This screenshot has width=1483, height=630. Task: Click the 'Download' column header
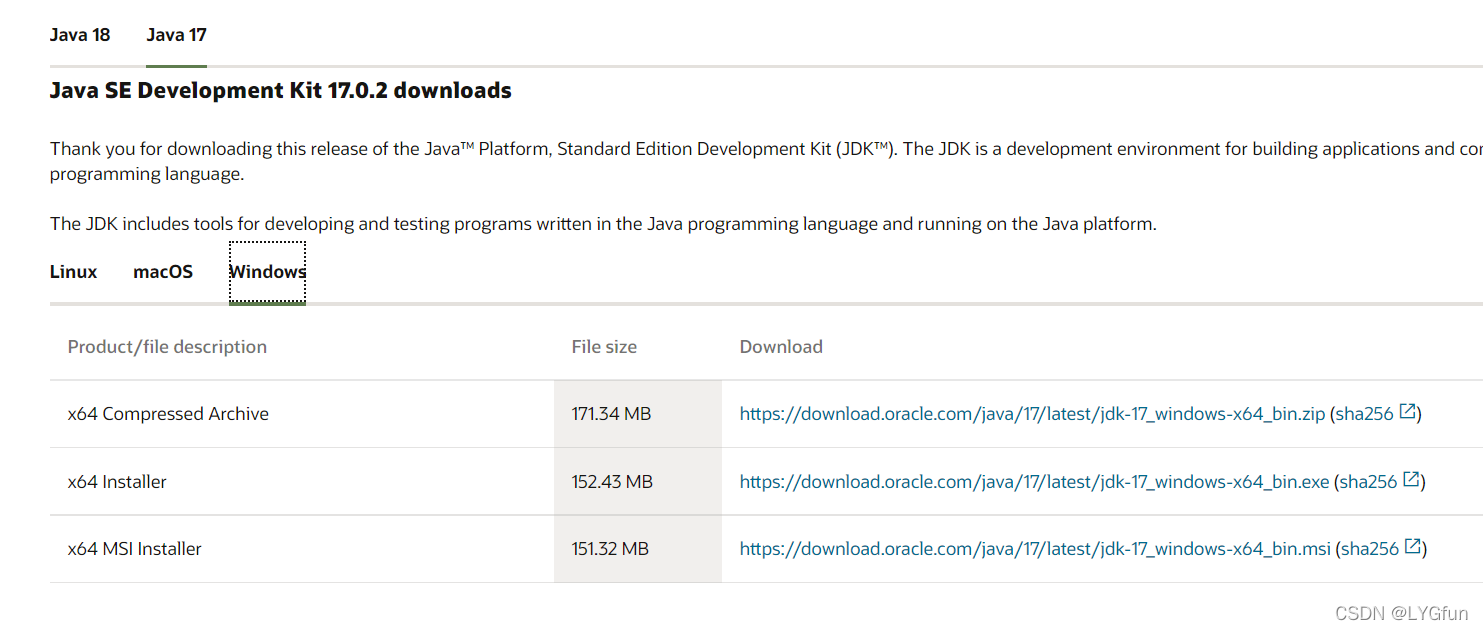tap(781, 347)
